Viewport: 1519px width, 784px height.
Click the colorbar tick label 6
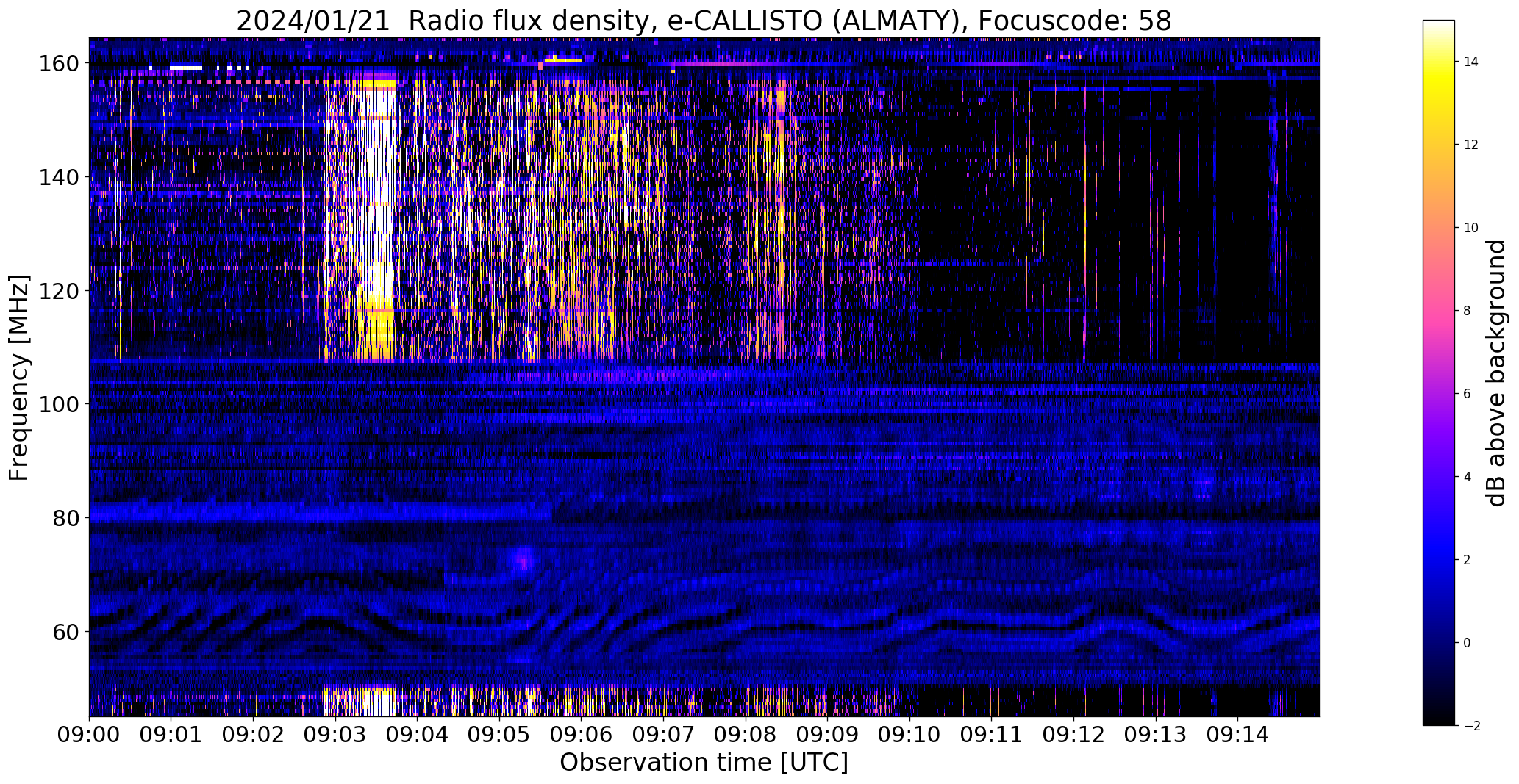(x=1468, y=394)
